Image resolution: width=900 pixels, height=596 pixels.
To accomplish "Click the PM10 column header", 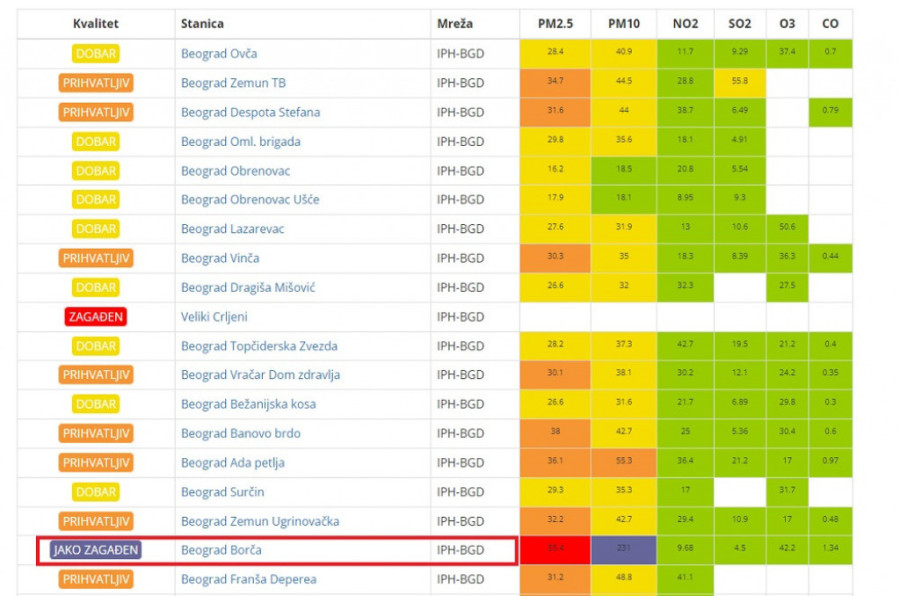I will click(x=624, y=23).
